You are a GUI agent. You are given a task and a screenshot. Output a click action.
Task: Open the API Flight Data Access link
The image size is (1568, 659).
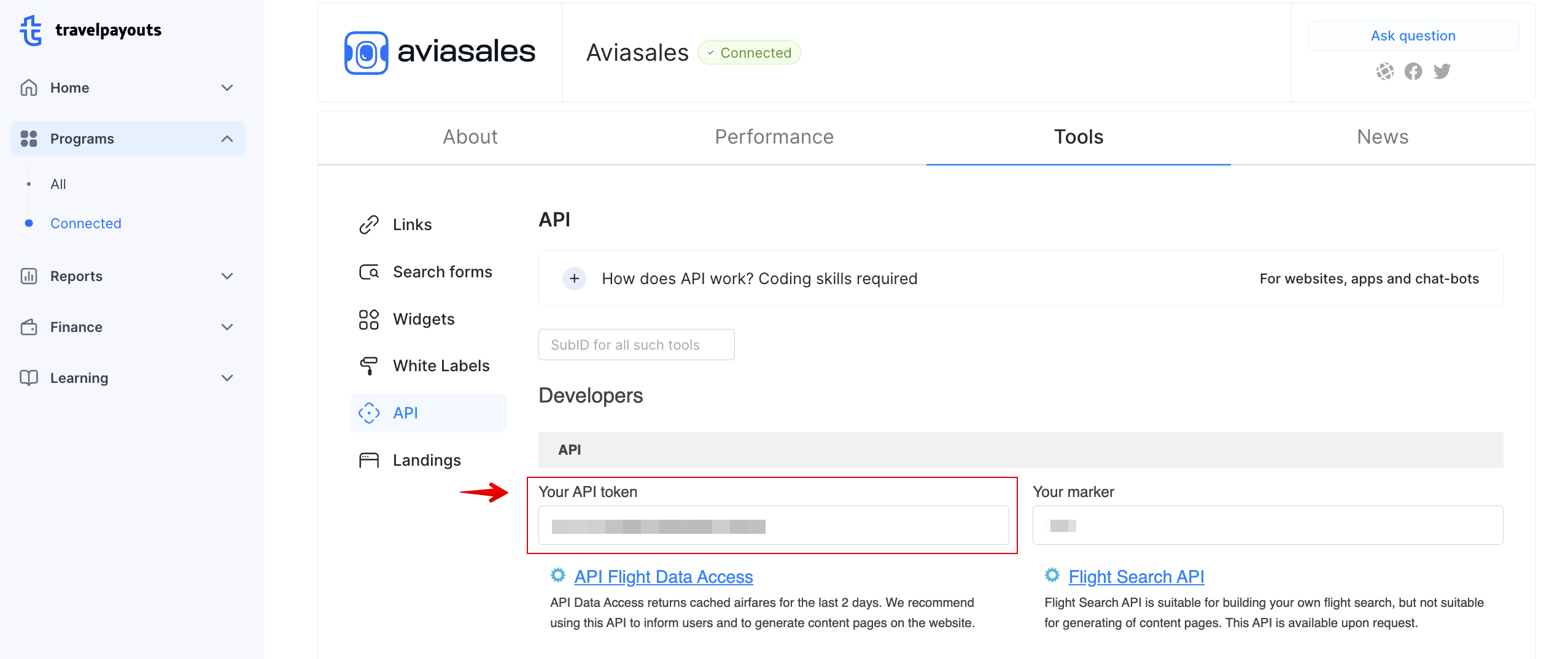coord(663,577)
